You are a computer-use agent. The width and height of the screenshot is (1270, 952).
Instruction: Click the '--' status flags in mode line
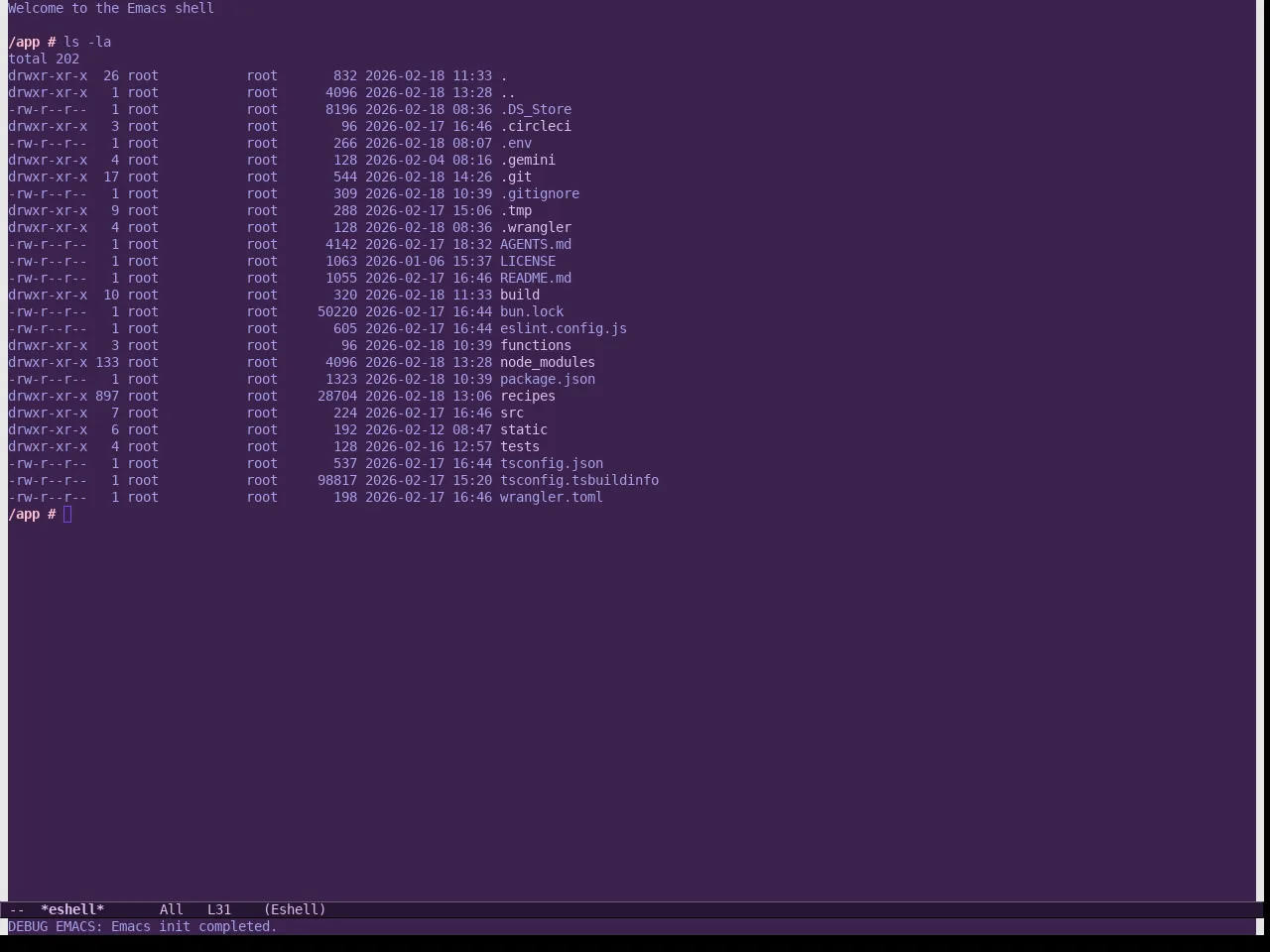(x=17, y=909)
